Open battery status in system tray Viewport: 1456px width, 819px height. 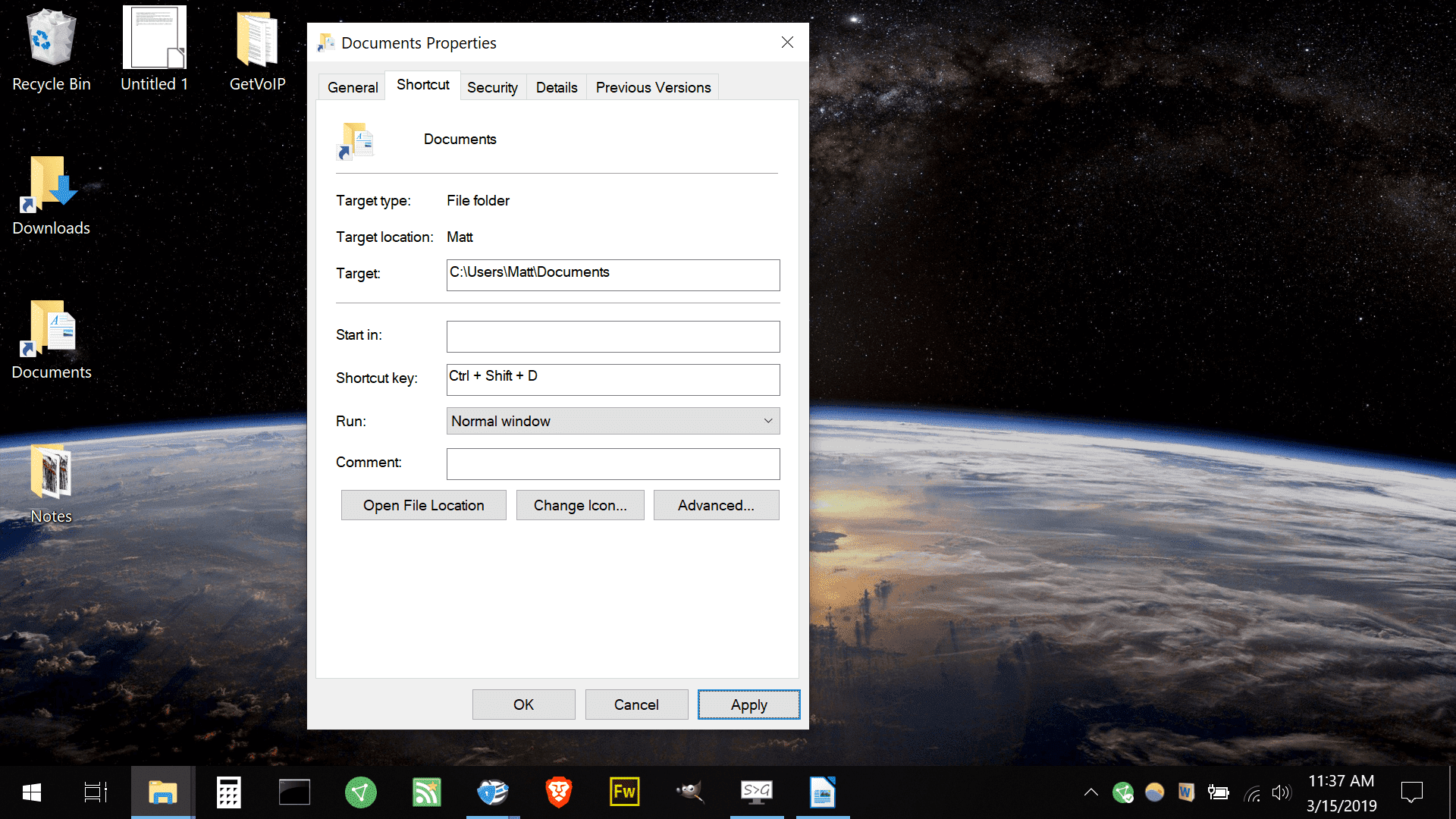point(1218,792)
